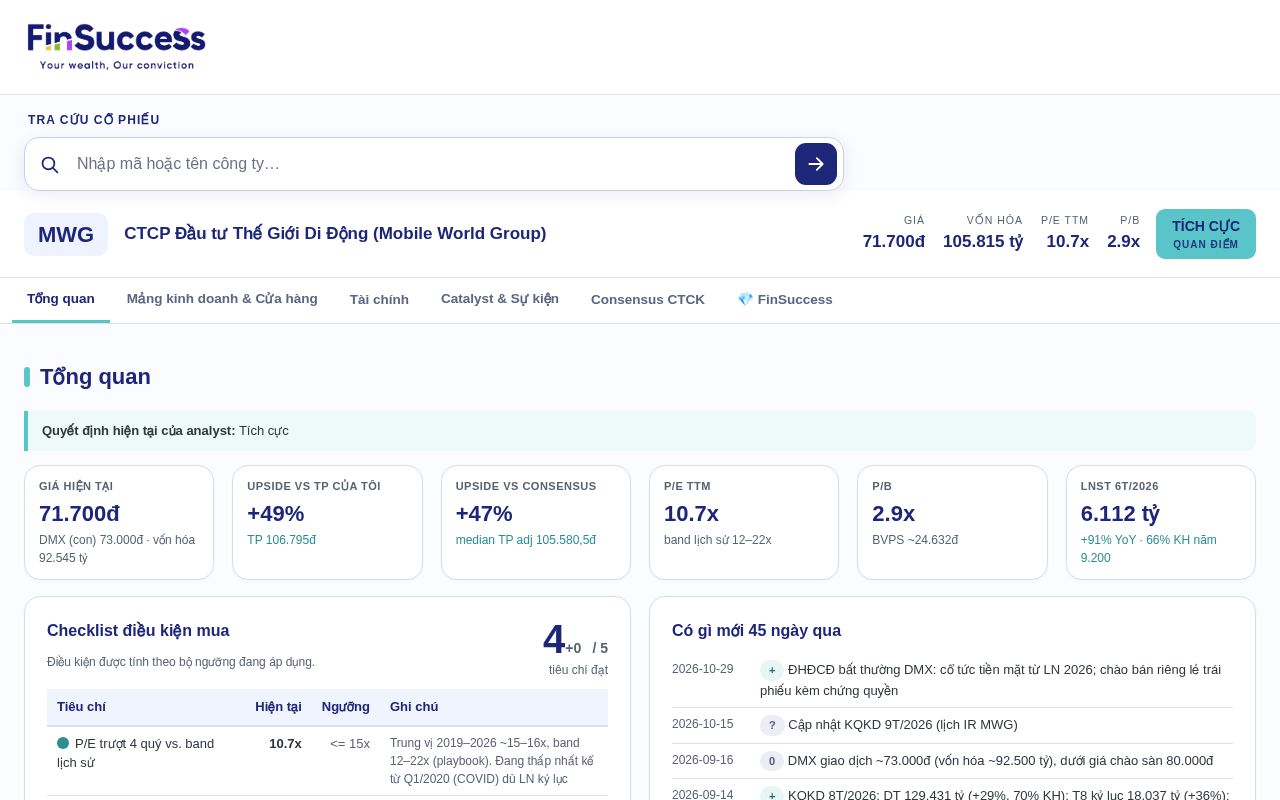Click the Upside vs Consensus card
1280x800 pixels.
pyautogui.click(x=536, y=522)
